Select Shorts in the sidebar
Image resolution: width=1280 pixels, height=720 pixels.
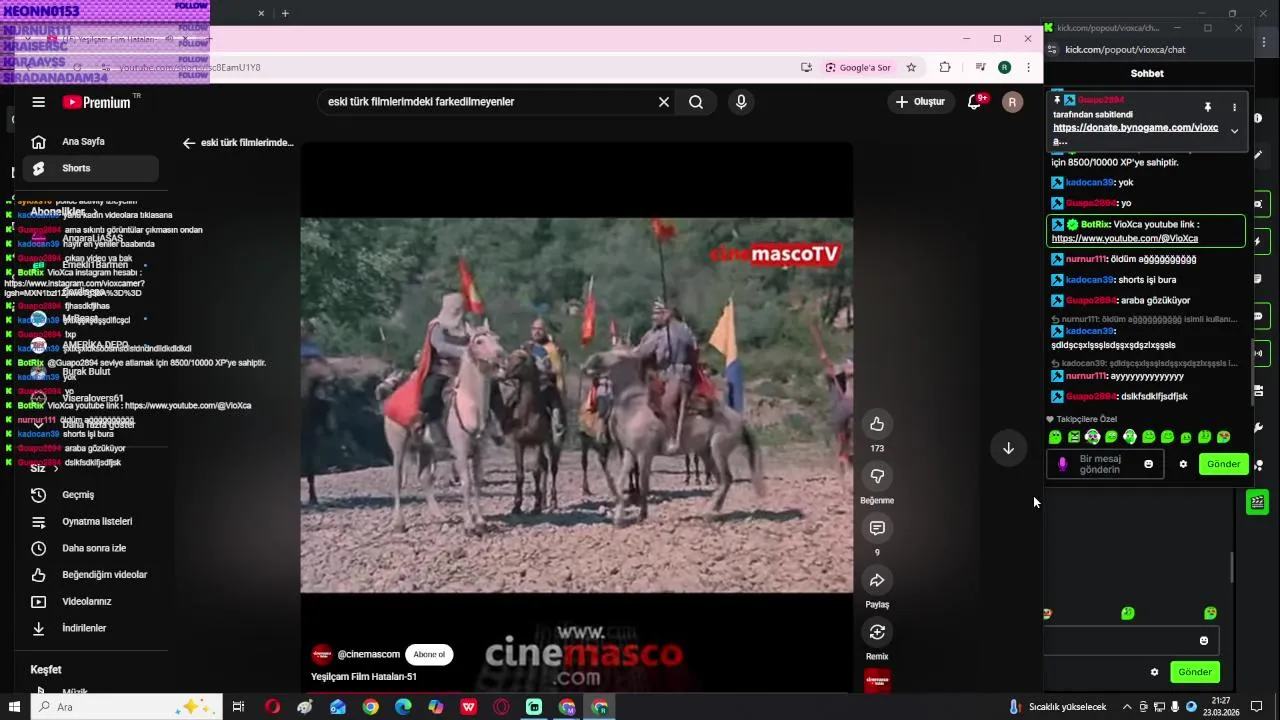click(90, 169)
